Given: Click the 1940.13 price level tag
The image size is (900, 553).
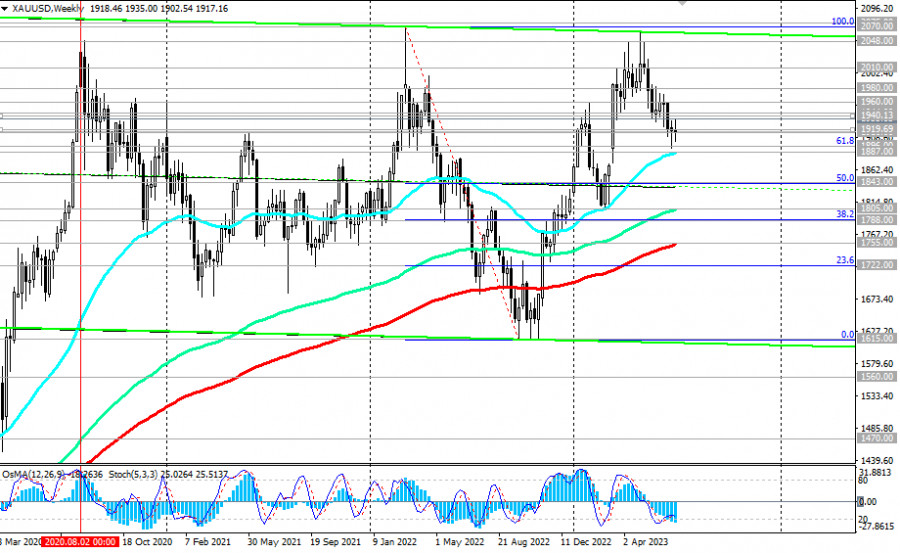Looking at the screenshot, I should coord(876,115).
